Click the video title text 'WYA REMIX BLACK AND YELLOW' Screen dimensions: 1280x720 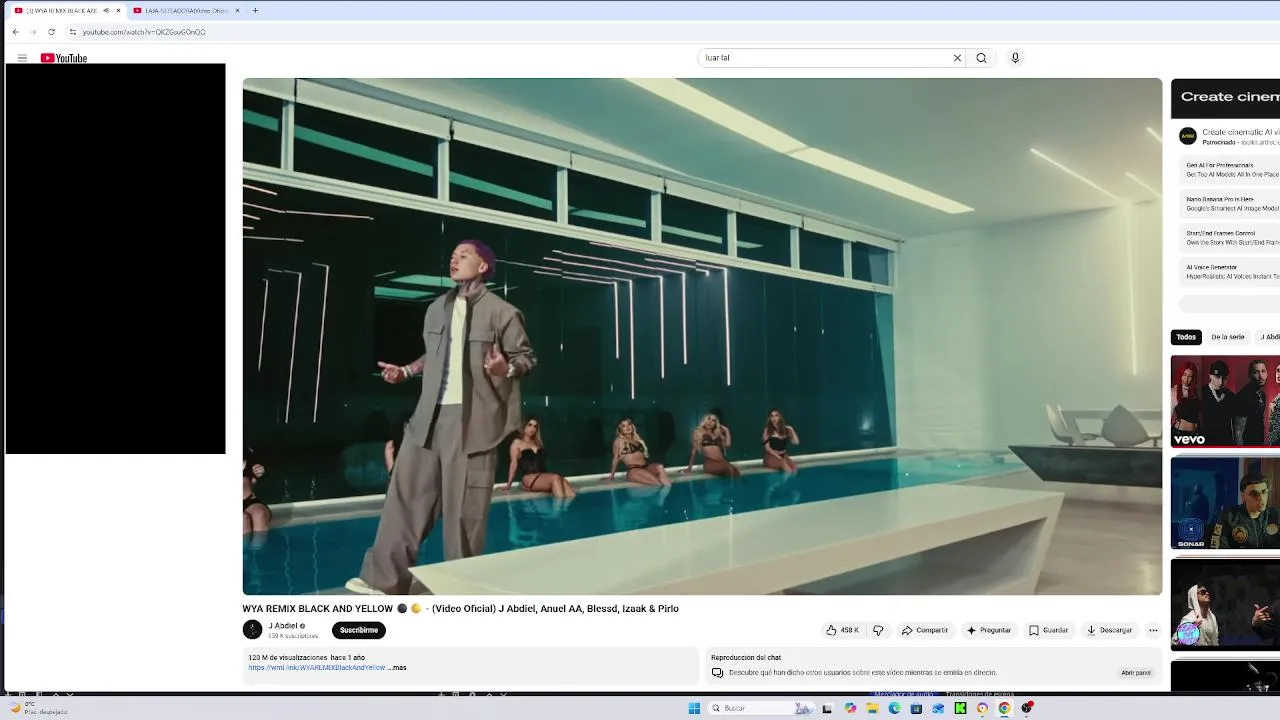318,608
